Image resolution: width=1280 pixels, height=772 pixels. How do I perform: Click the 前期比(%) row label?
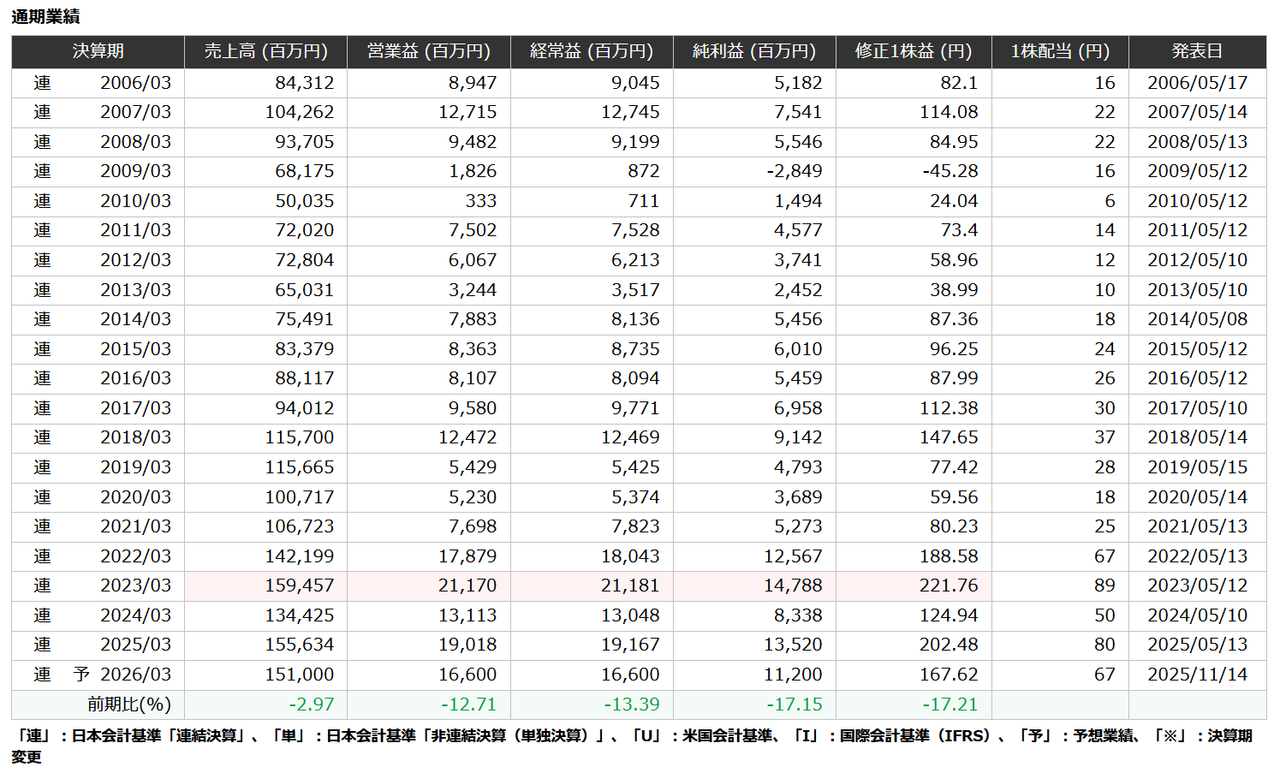[129, 704]
